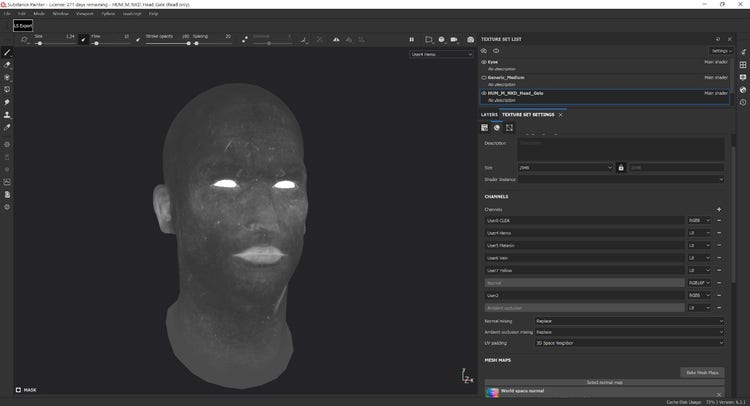Image resolution: width=750 pixels, height=406 pixels.
Task: Select the Paint brush tool
Action: pos(7,52)
